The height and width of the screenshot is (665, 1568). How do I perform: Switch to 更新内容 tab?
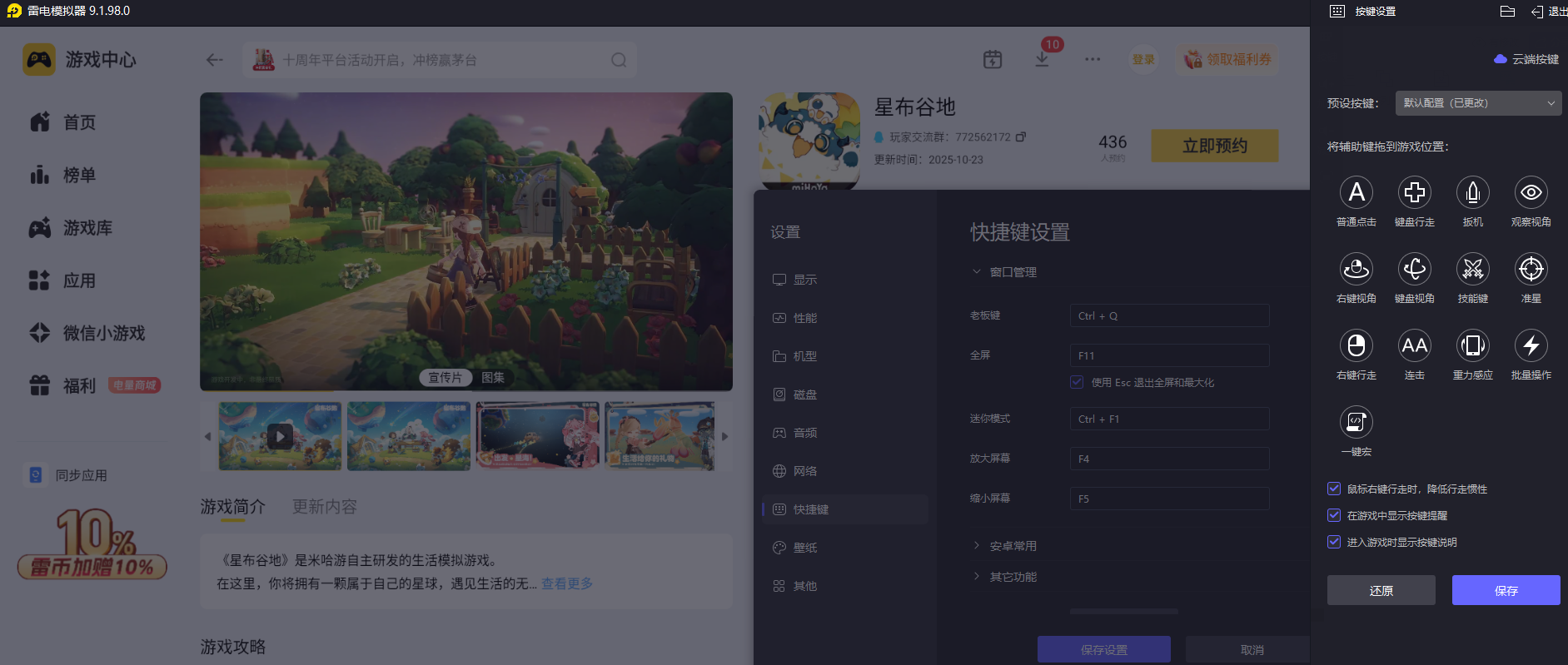tap(324, 507)
